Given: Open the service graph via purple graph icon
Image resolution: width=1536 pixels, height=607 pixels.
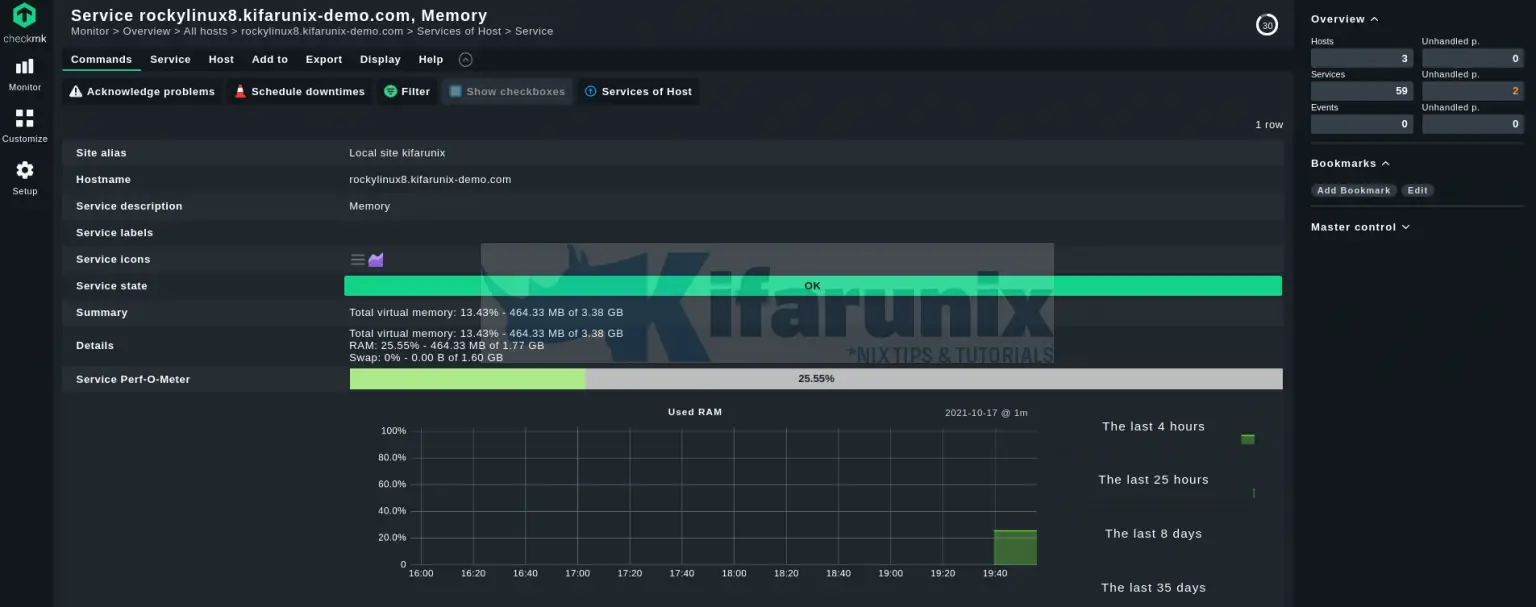Looking at the screenshot, I should [376, 259].
